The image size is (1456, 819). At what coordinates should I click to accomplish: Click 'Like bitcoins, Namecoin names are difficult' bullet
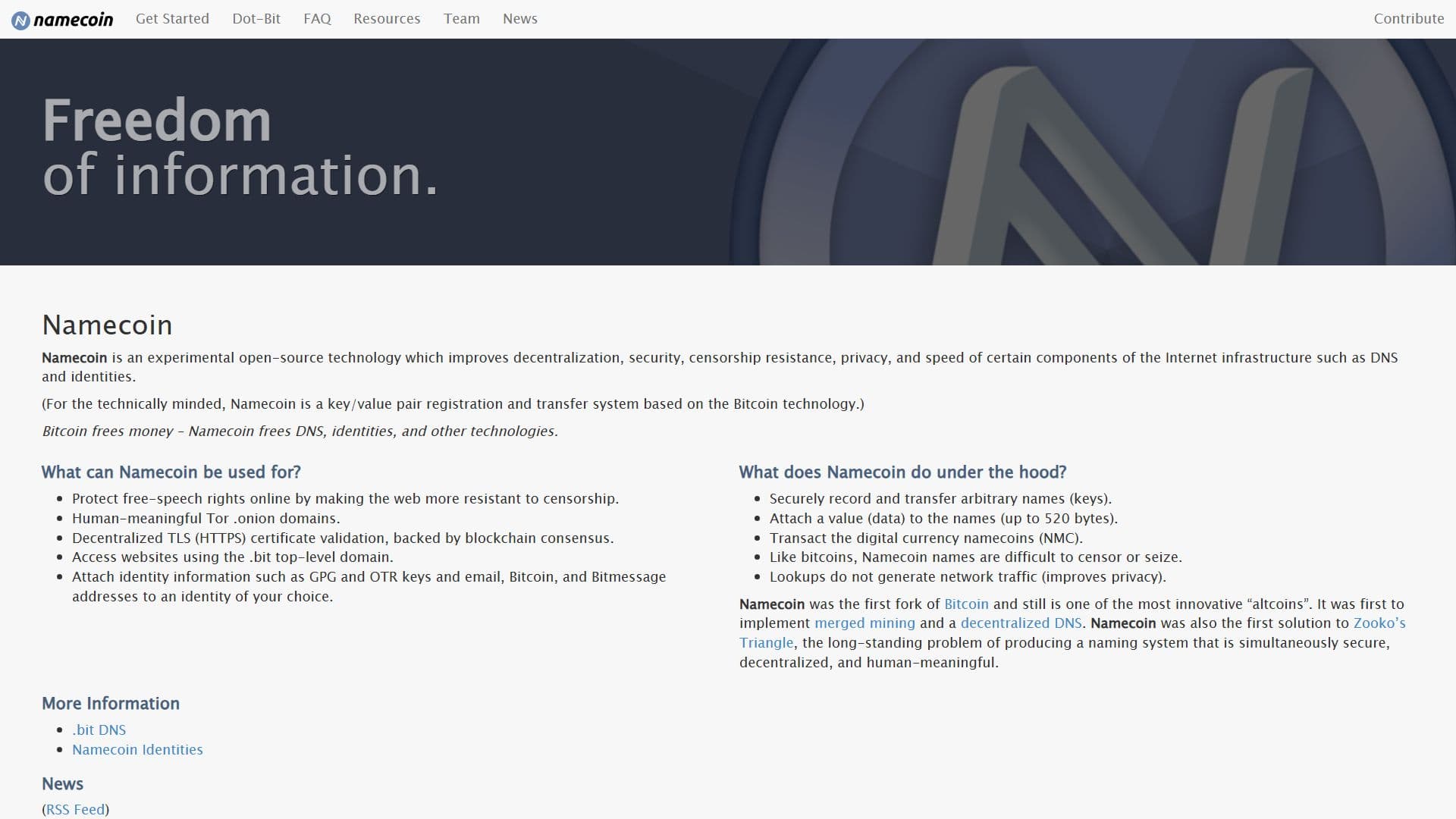pyautogui.click(x=975, y=557)
